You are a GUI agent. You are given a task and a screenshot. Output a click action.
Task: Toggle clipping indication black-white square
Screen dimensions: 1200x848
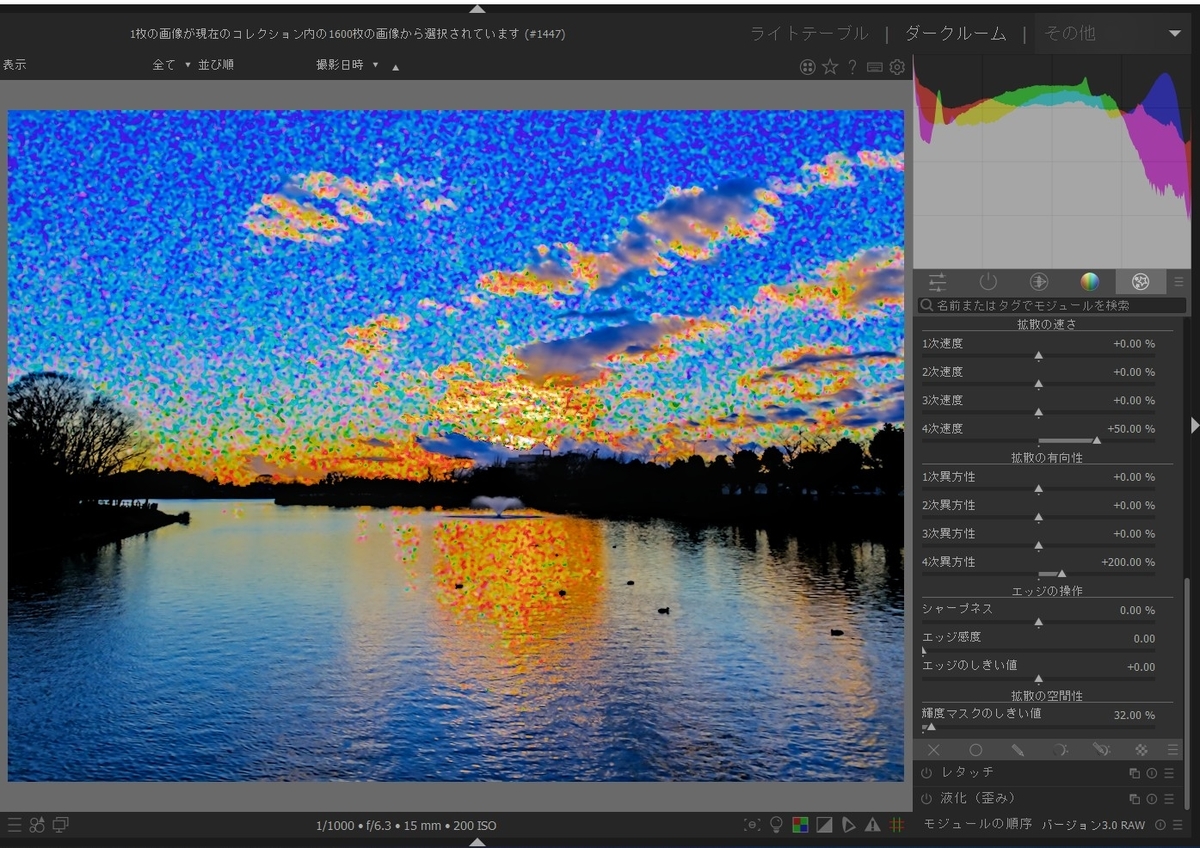(x=824, y=825)
